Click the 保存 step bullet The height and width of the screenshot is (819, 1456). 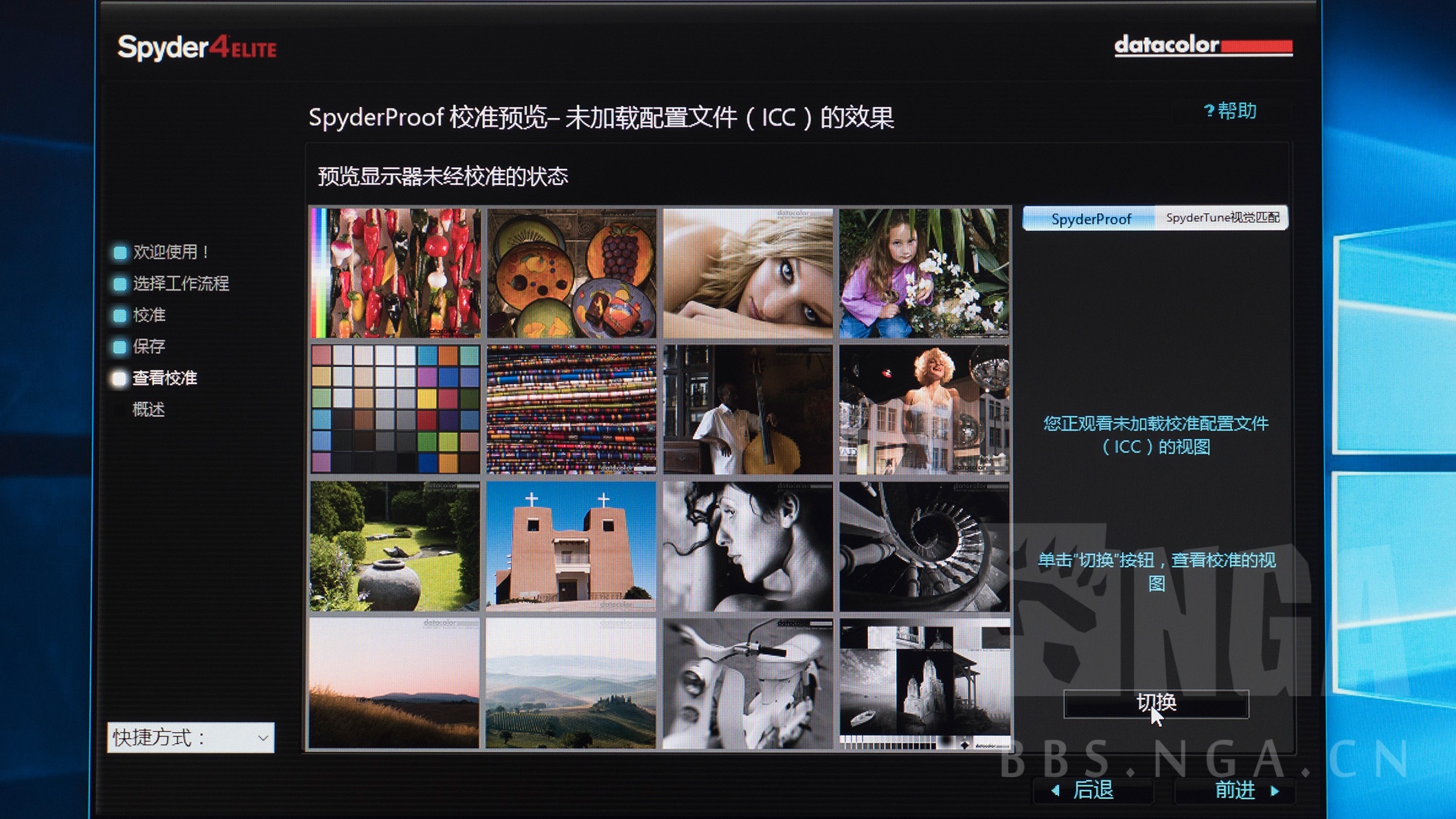120,347
